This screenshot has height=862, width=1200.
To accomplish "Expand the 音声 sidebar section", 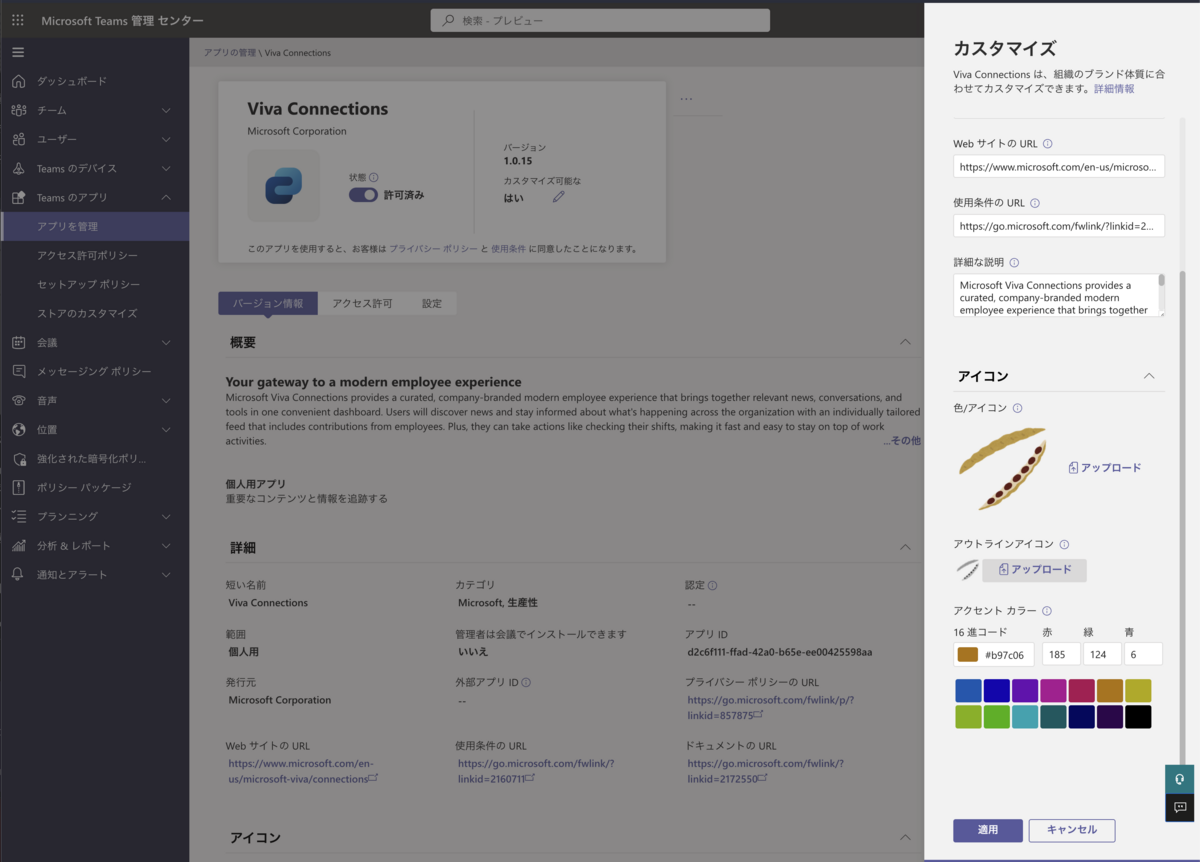I will point(166,400).
